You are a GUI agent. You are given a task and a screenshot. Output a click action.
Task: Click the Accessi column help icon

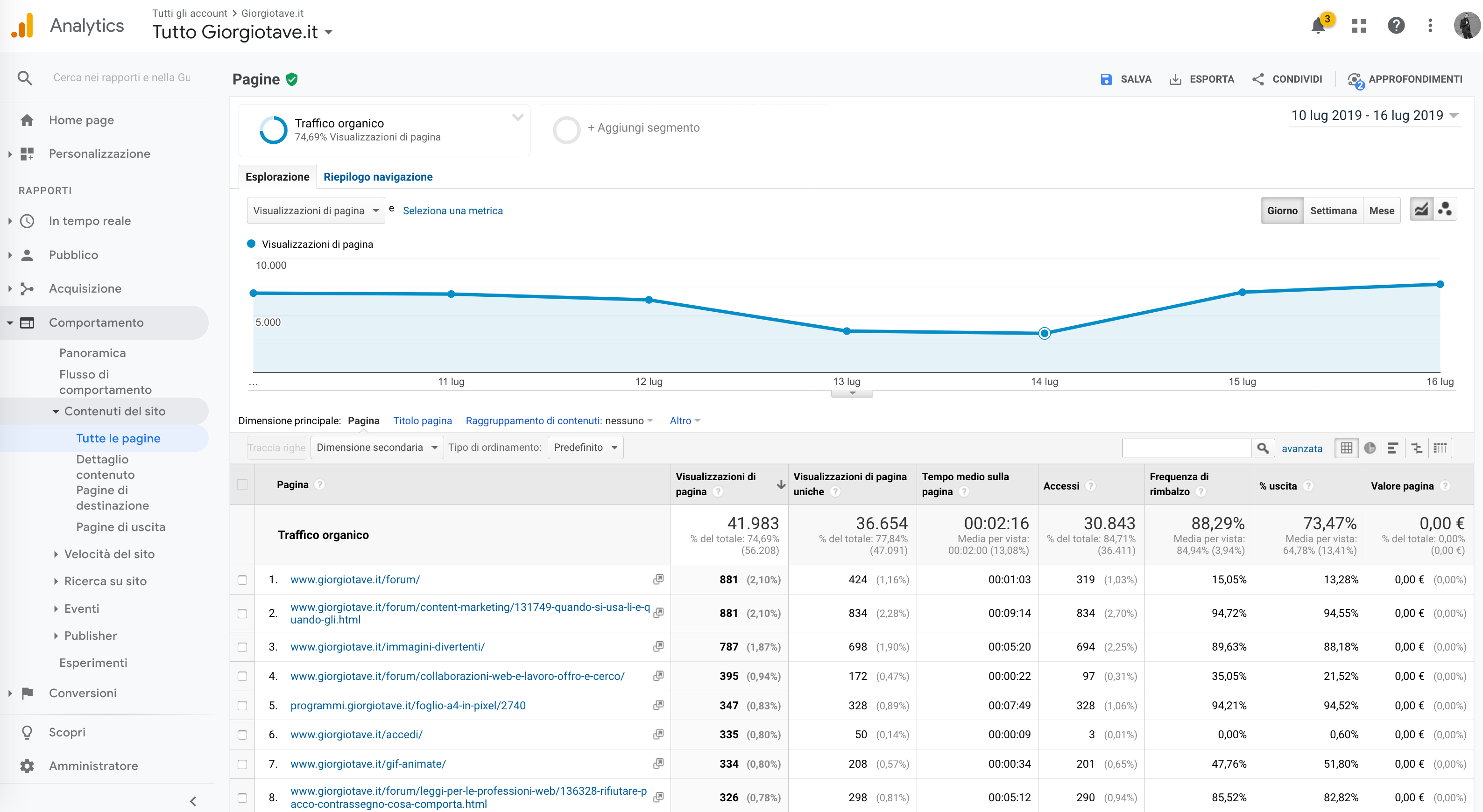click(1090, 486)
